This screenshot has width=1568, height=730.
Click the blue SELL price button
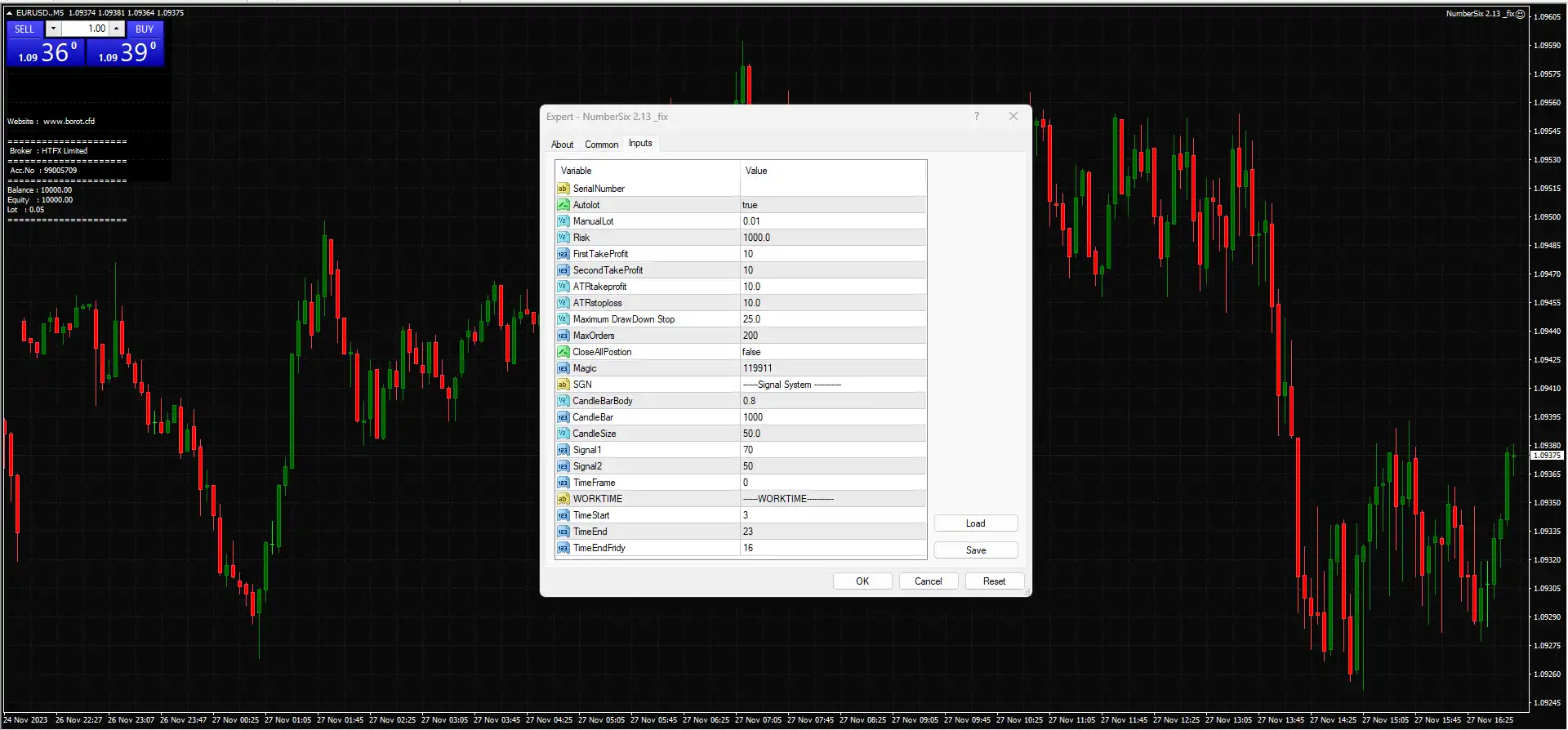tap(46, 53)
